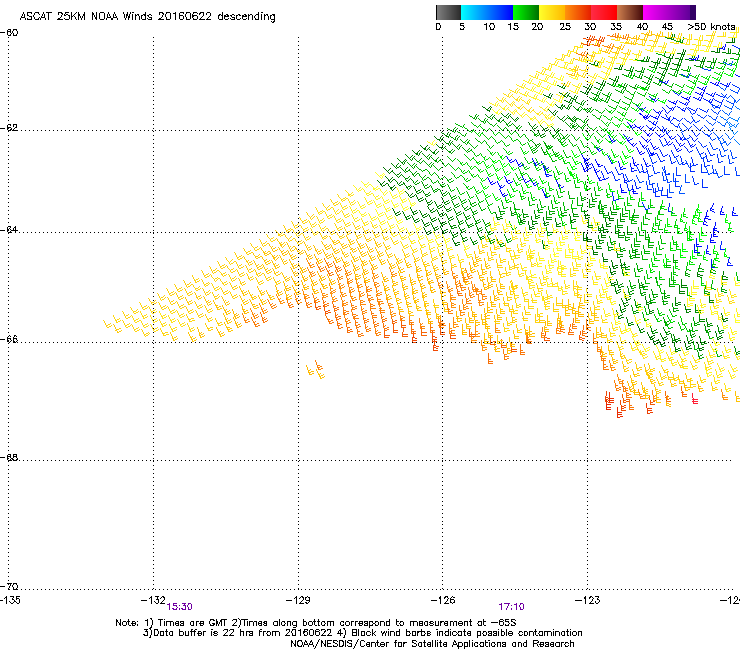Click the -62 latitude axis label

9,128
